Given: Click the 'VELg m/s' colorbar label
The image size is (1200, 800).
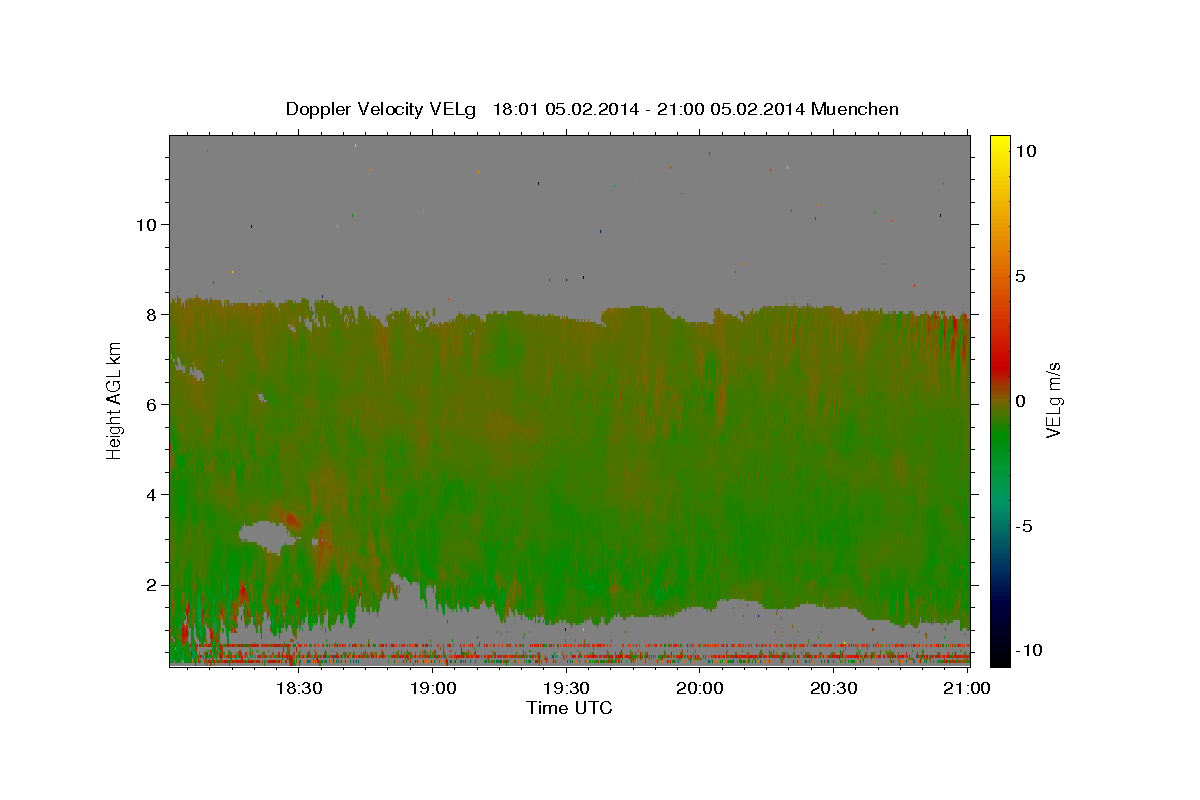Looking at the screenshot, I should coord(1053,400).
